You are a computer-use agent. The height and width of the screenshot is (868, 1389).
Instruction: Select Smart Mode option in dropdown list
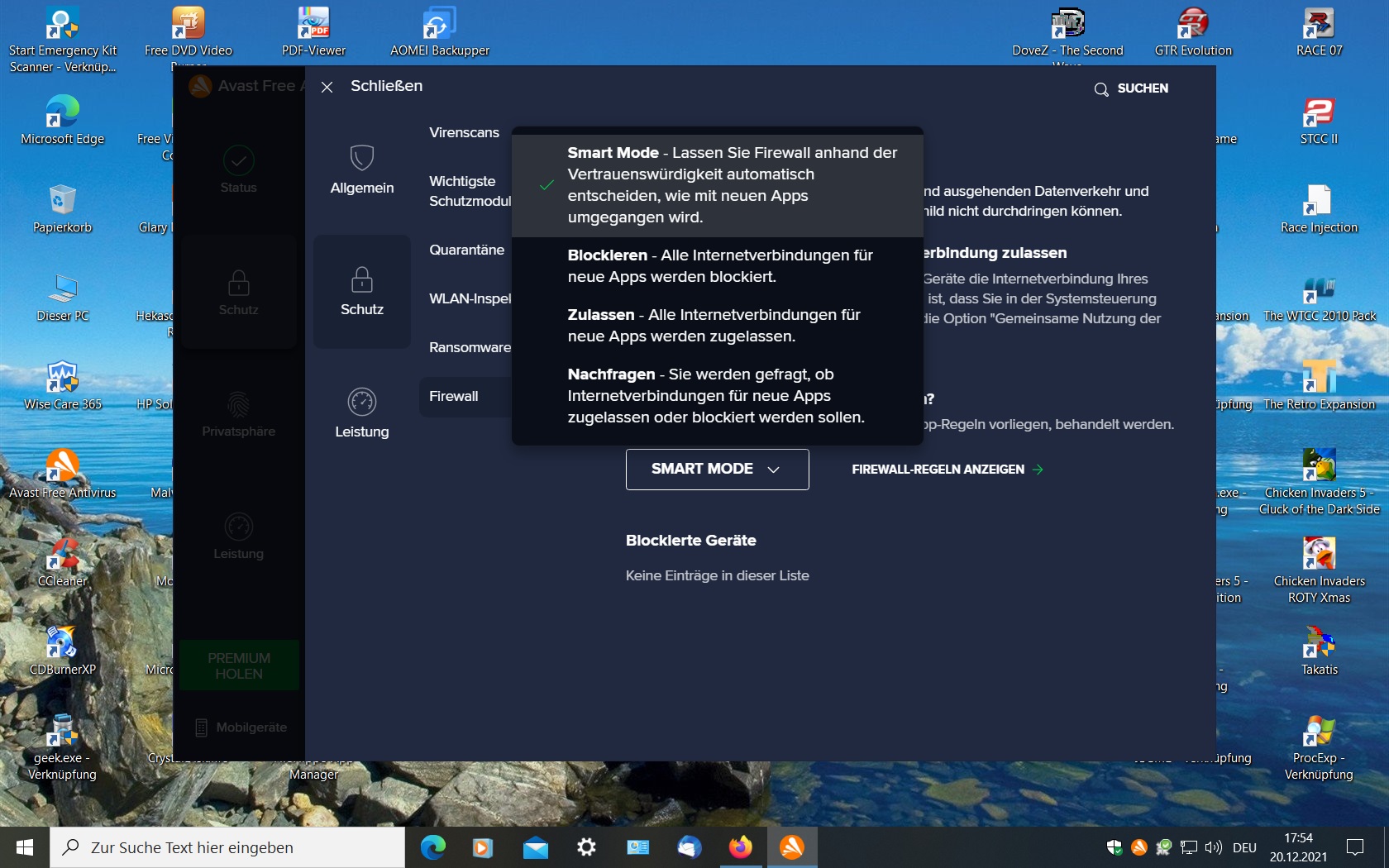click(x=717, y=185)
